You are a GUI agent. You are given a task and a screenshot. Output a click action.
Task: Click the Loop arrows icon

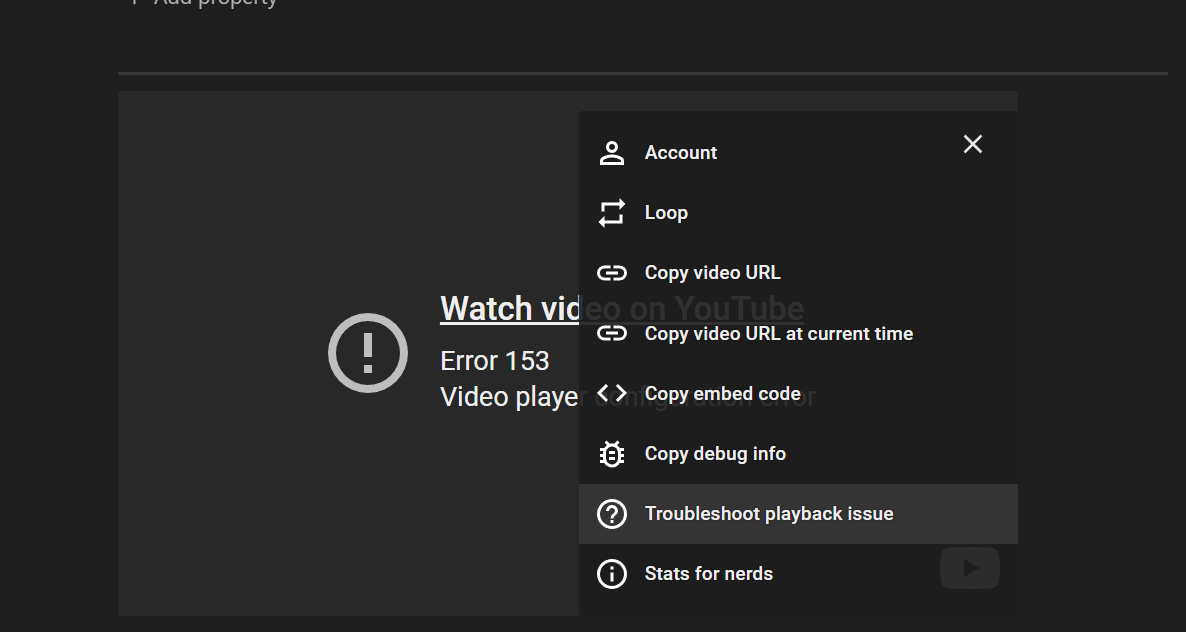[611, 213]
